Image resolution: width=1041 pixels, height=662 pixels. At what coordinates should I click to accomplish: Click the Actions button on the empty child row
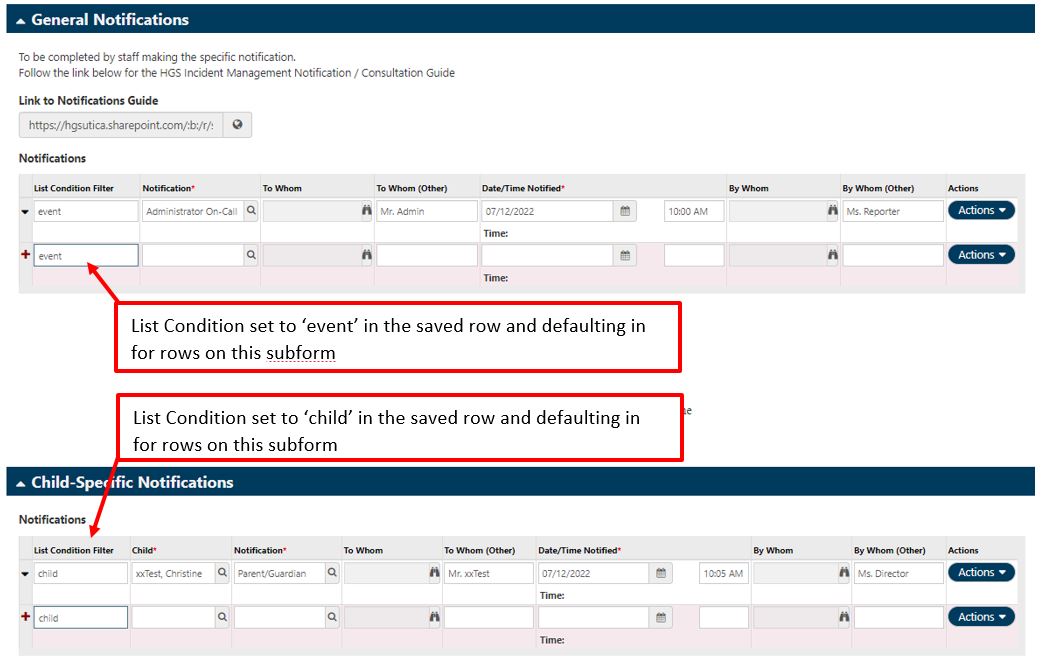pos(980,617)
